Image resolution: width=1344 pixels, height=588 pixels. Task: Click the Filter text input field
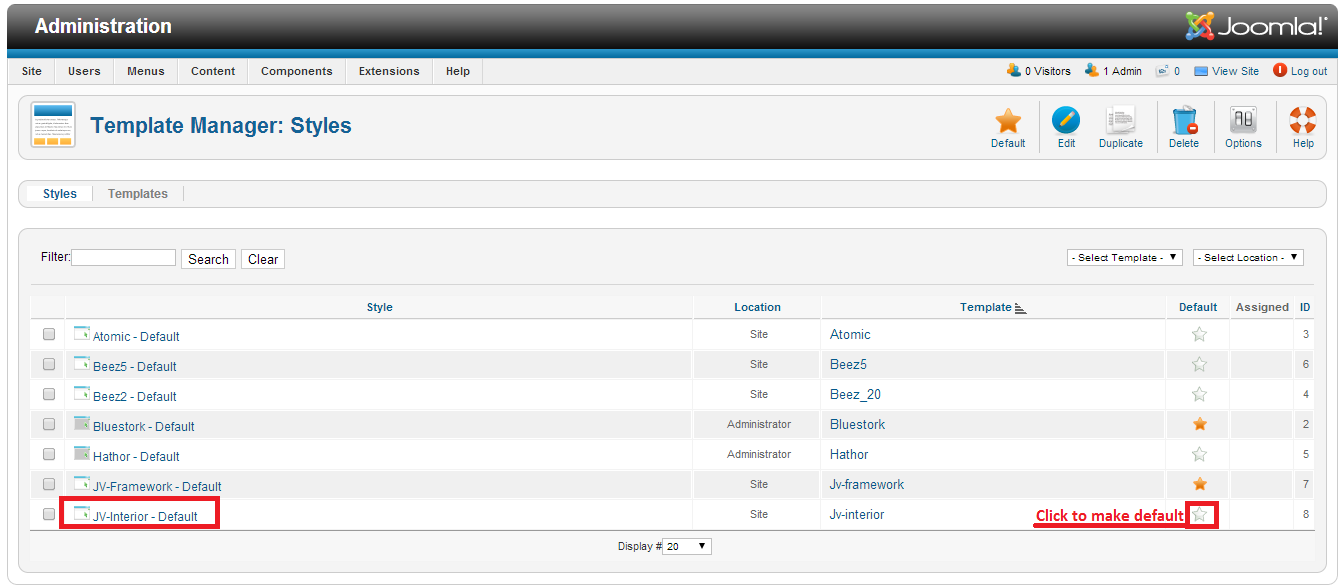124,258
